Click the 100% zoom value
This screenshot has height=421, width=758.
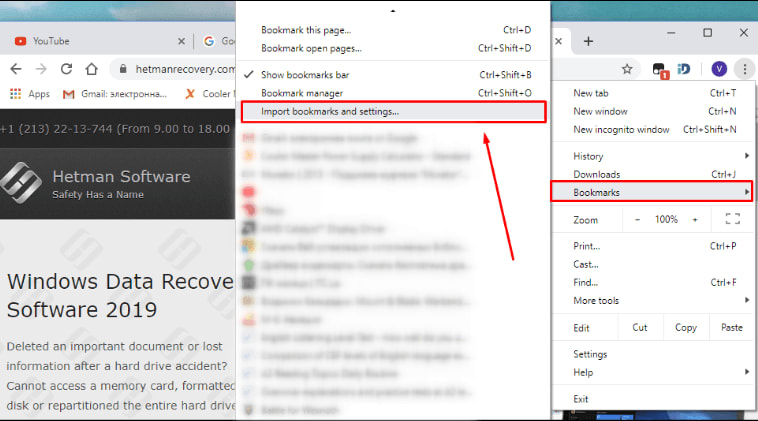[666, 219]
